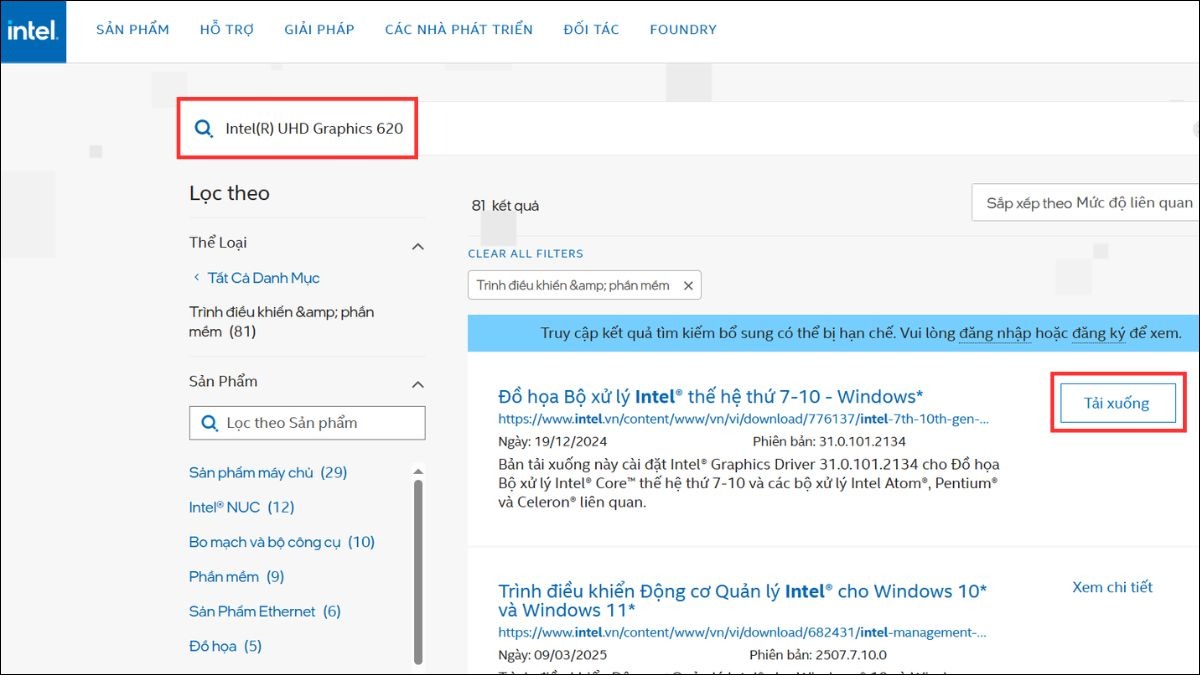Viewport: 1200px width, 675px height.
Task: Open the Sản Phẩm menu
Action: [x=133, y=29]
